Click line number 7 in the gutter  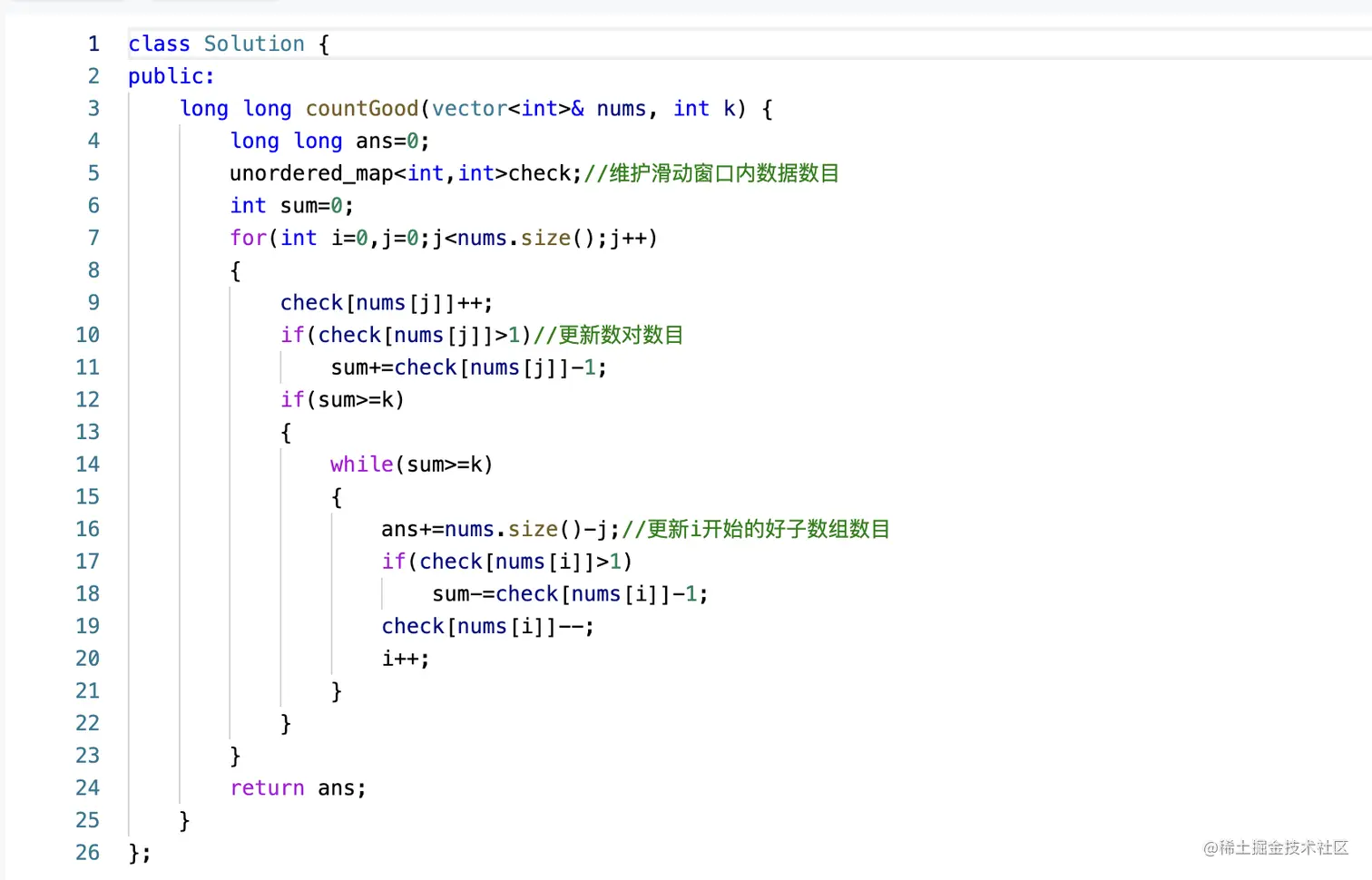(93, 238)
